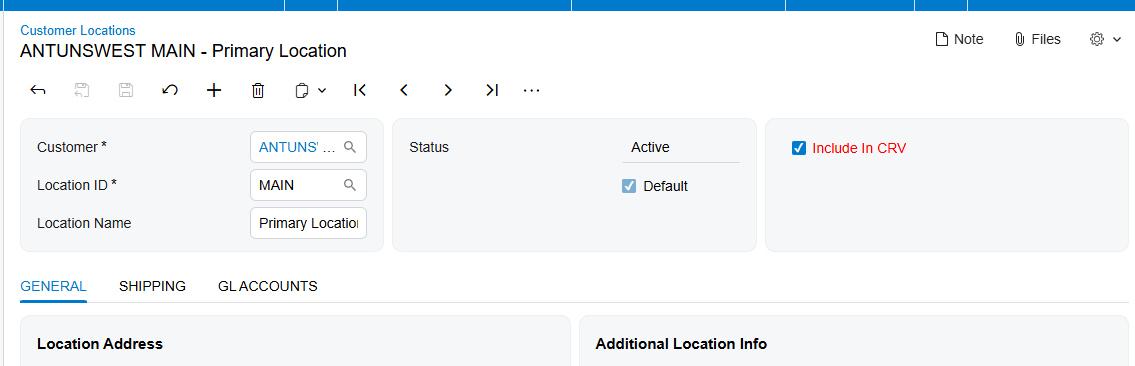Go to the previous record
The width and height of the screenshot is (1135, 366).
(x=404, y=90)
